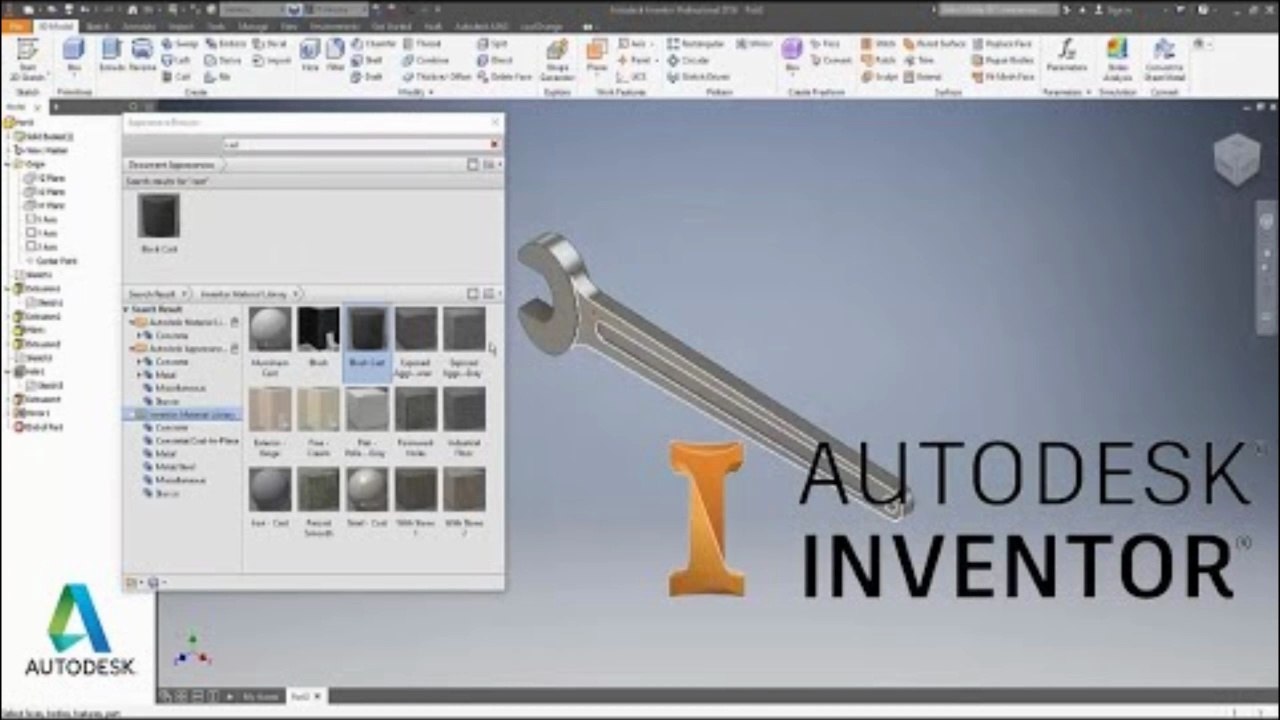Viewport: 1280px width, 720px height.
Task: Pick the Combine tool
Action: (426, 60)
